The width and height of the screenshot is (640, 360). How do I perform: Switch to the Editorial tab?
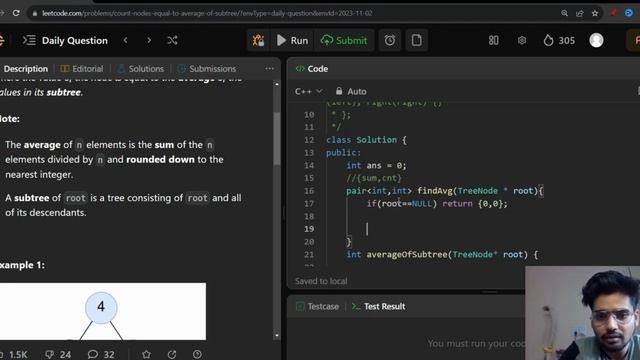coord(82,69)
